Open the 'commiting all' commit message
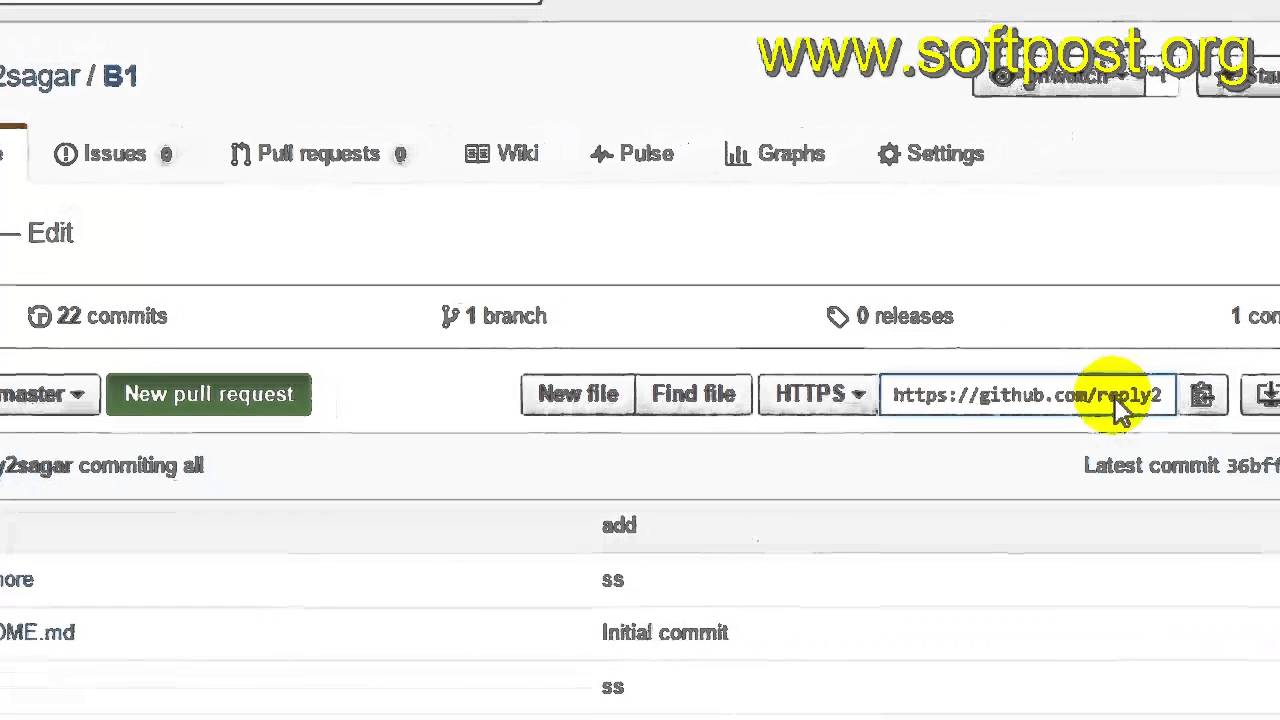1280x720 pixels. tap(141, 466)
